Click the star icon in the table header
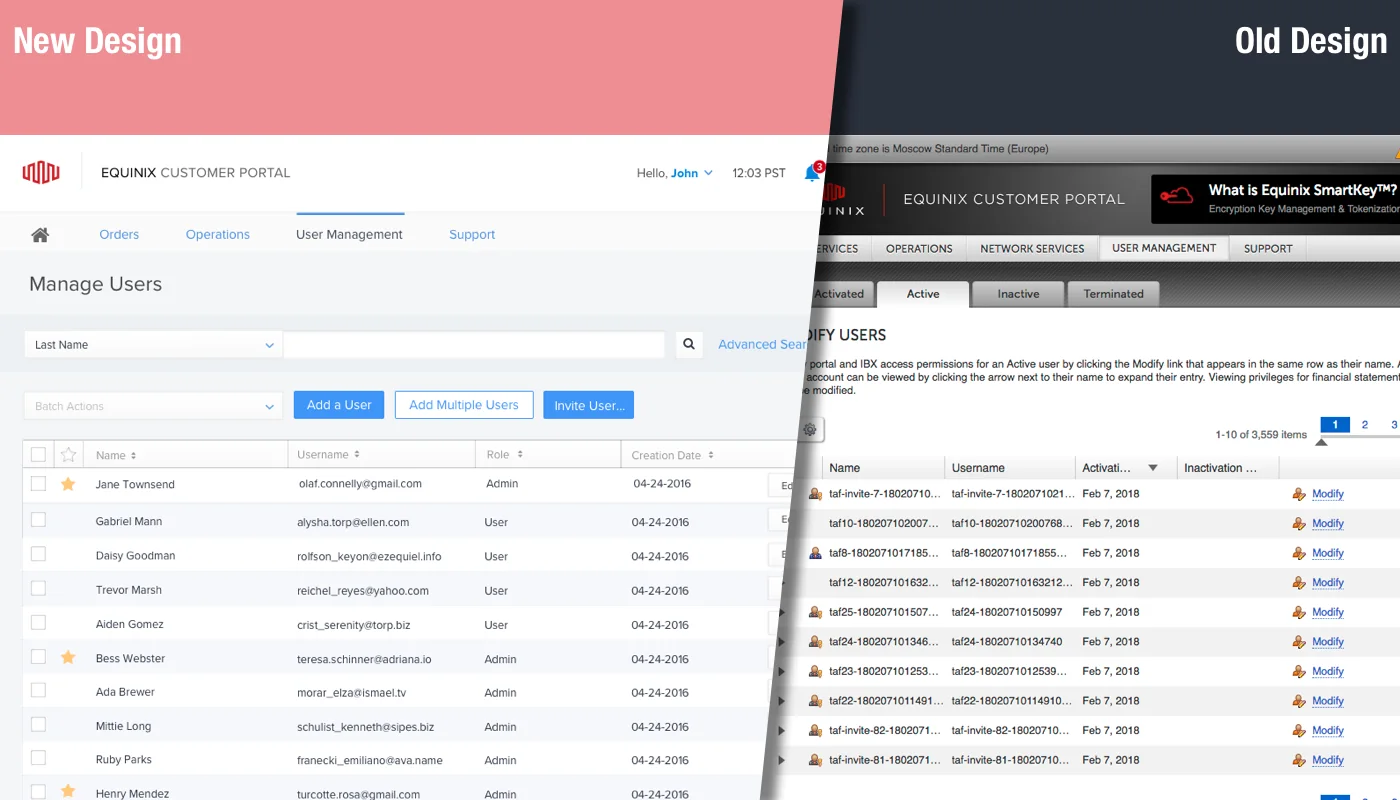The image size is (1400, 800). click(68, 455)
